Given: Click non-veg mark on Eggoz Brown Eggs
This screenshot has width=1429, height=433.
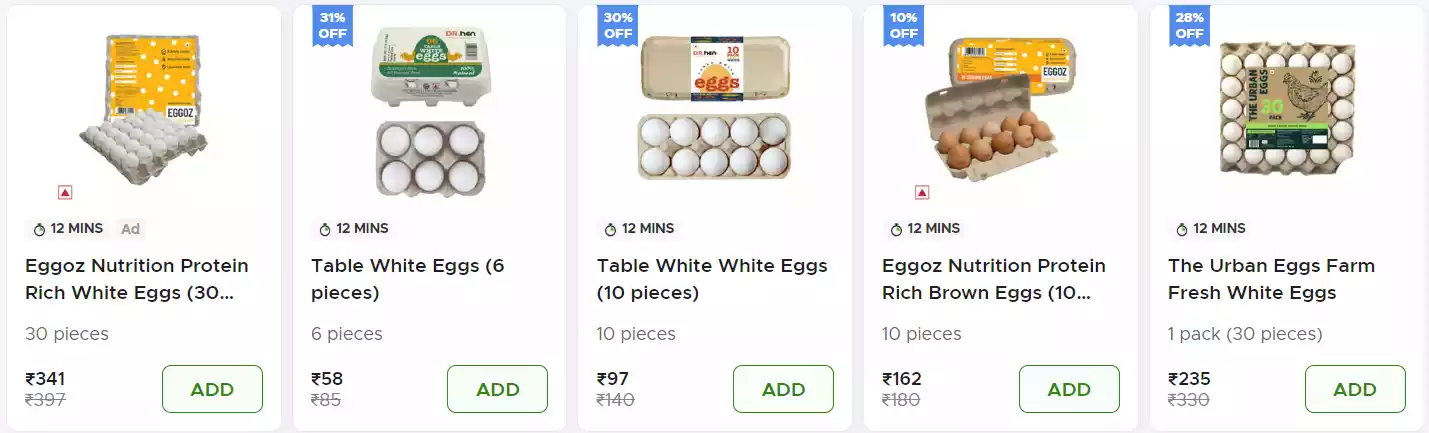Looking at the screenshot, I should [922, 192].
